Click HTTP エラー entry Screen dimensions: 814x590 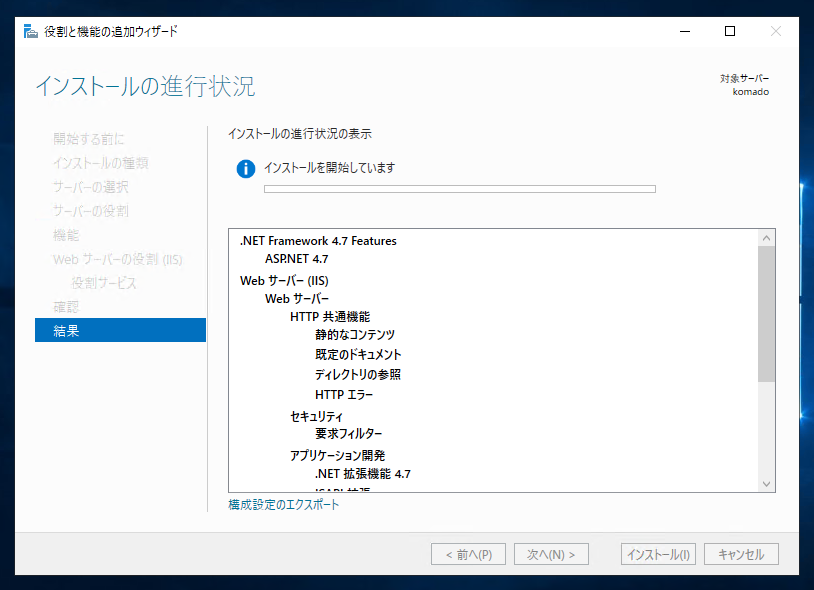tap(344, 394)
